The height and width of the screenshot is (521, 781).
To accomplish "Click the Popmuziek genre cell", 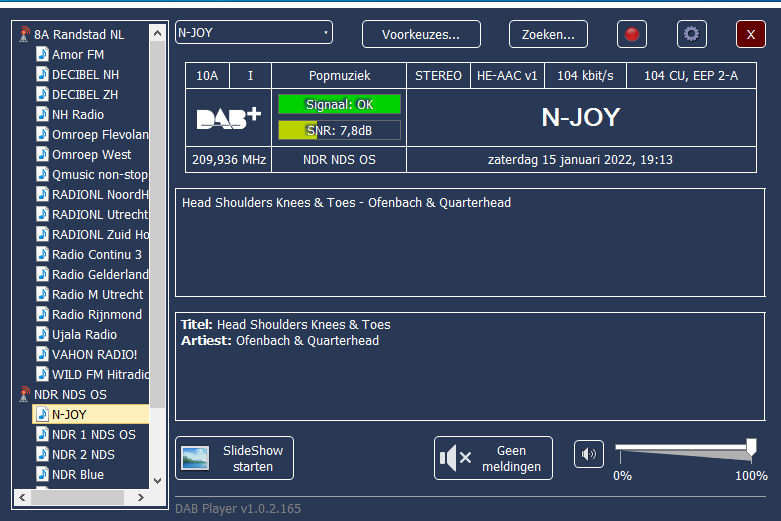I will (x=339, y=76).
